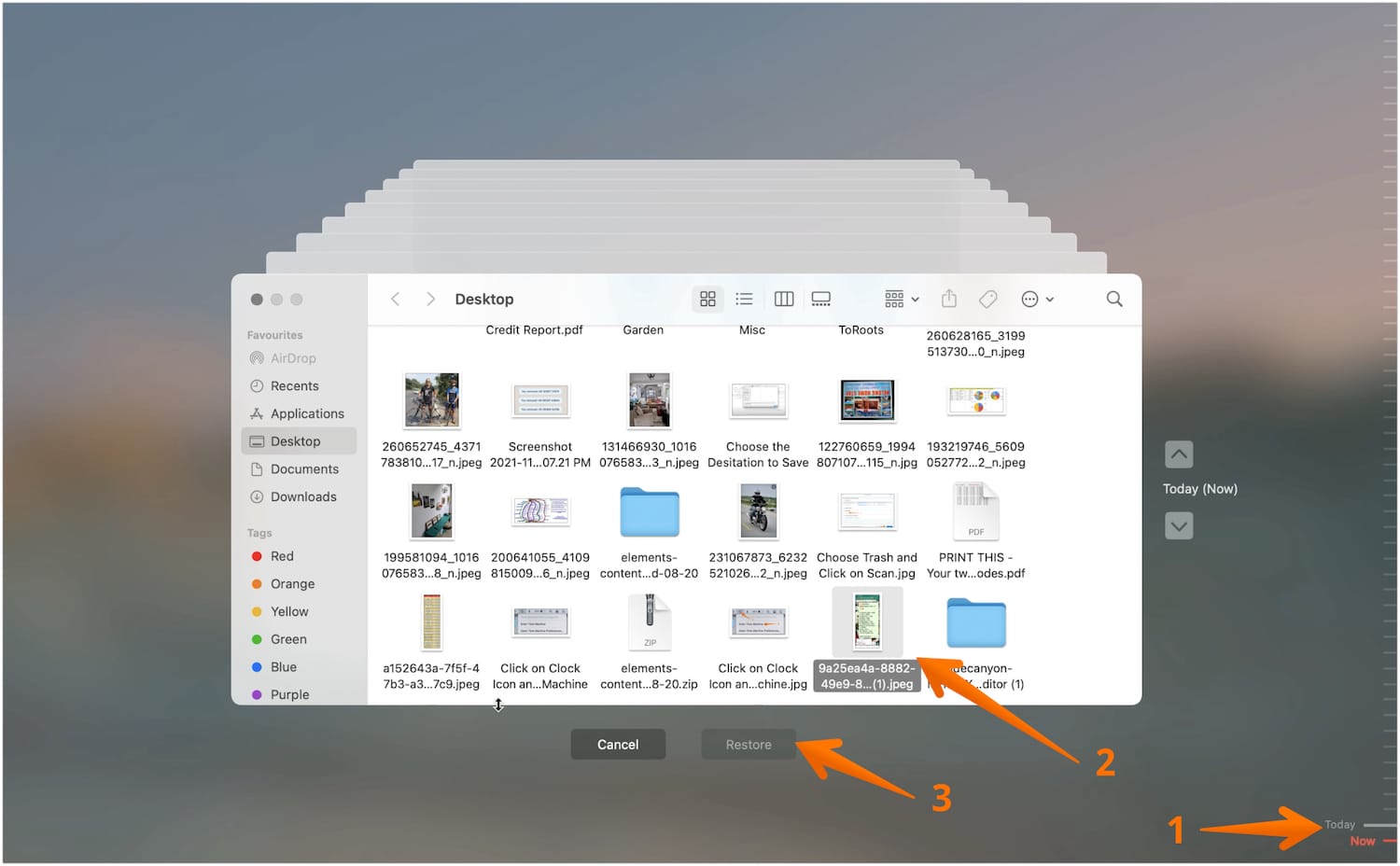This screenshot has width=1400, height=866.
Task: Open the Share icon in the toolbar
Action: tap(949, 299)
